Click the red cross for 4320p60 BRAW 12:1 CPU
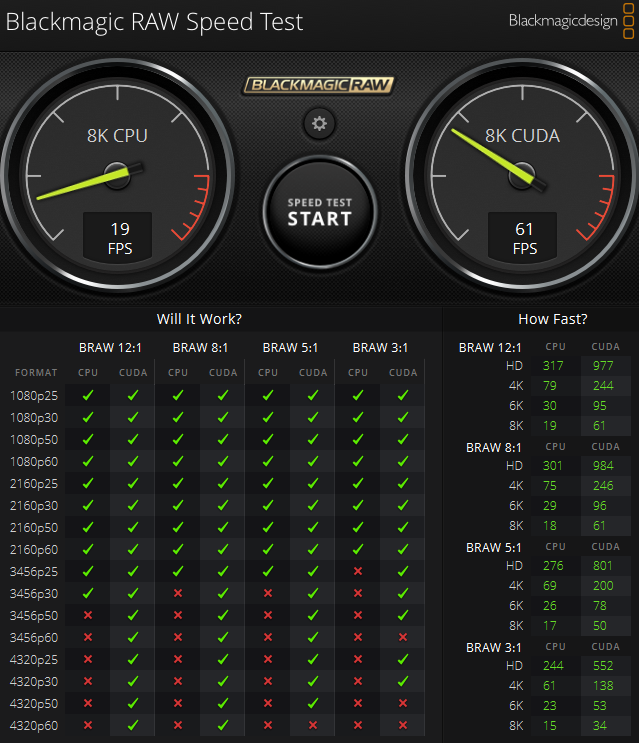This screenshot has height=743, width=639. [x=88, y=725]
